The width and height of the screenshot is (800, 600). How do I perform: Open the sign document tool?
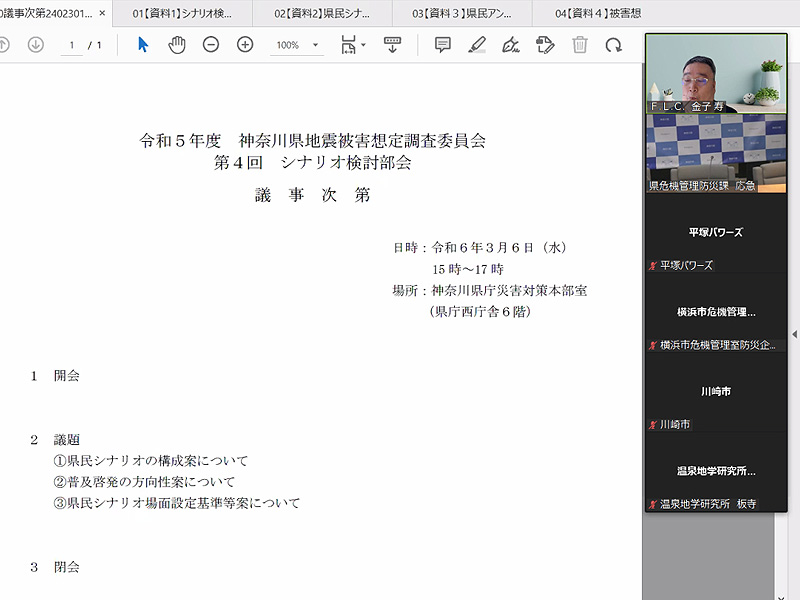511,45
